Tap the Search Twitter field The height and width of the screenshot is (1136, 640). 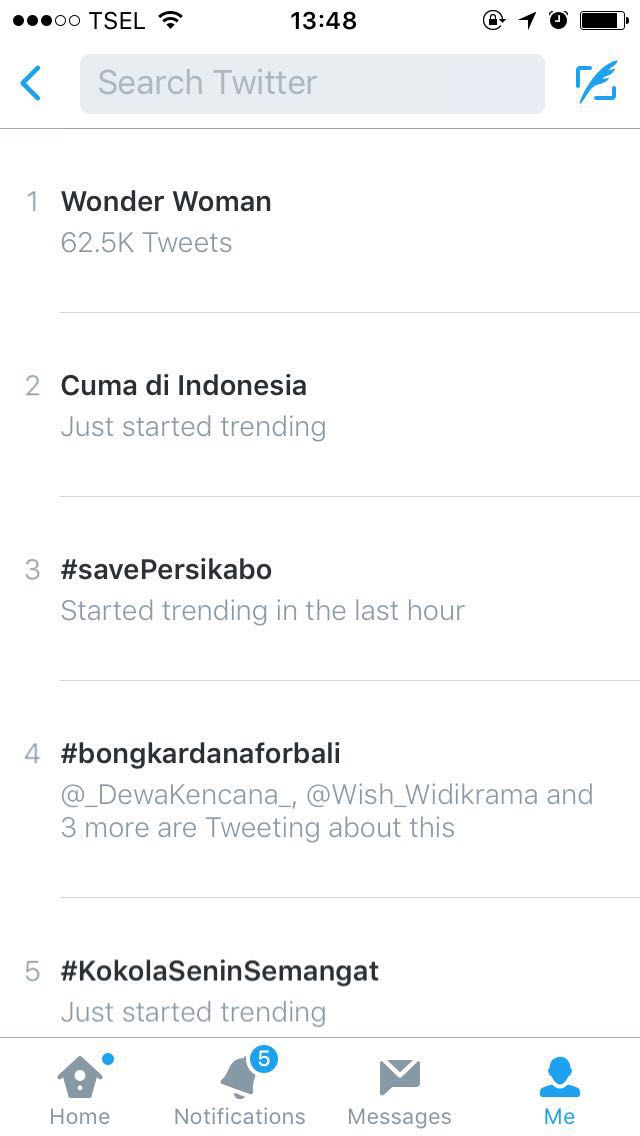click(x=312, y=83)
